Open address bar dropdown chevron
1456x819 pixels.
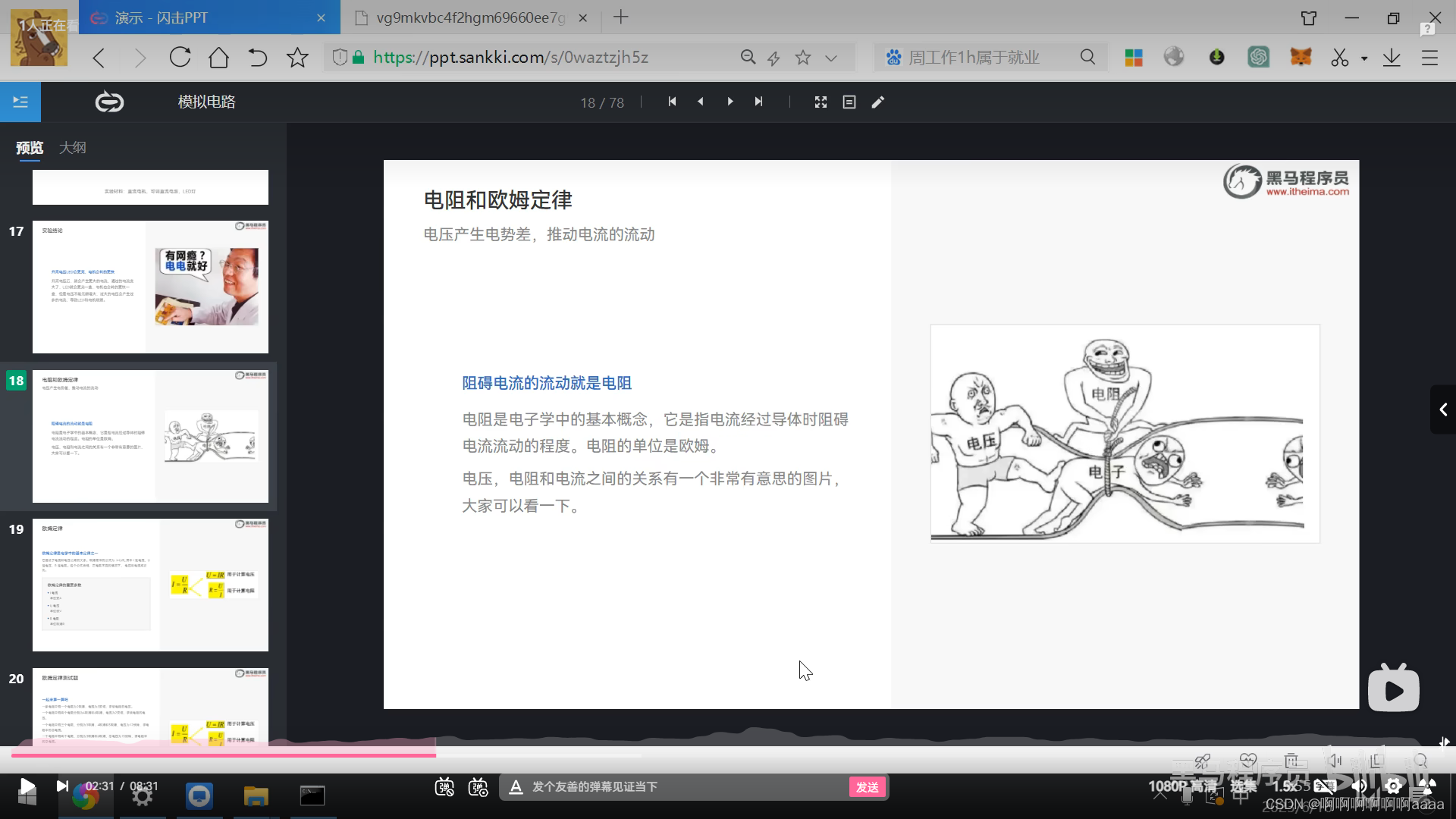831,58
